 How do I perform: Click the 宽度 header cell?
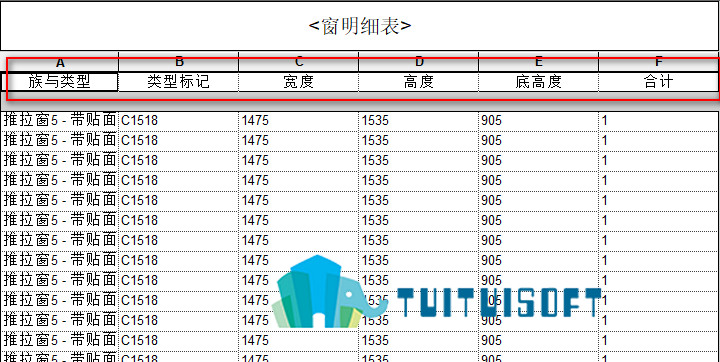coord(298,82)
